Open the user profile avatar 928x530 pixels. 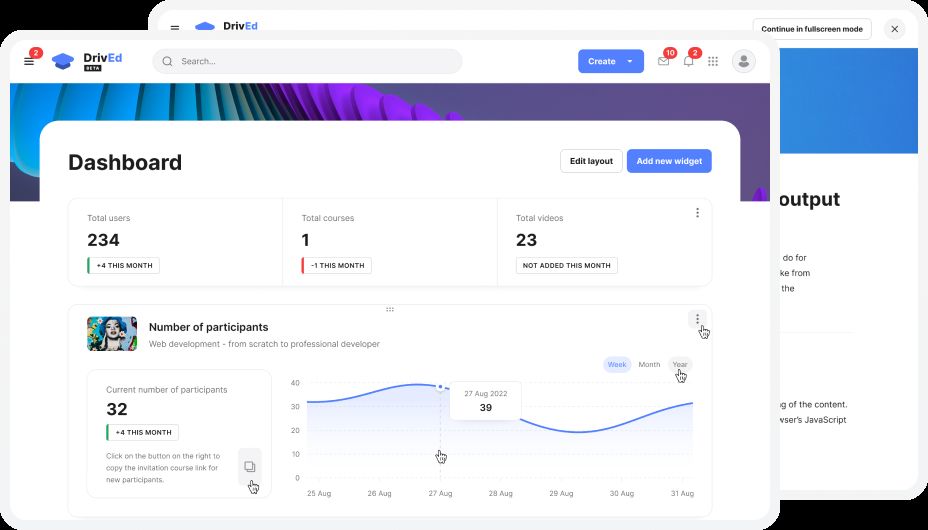743,61
